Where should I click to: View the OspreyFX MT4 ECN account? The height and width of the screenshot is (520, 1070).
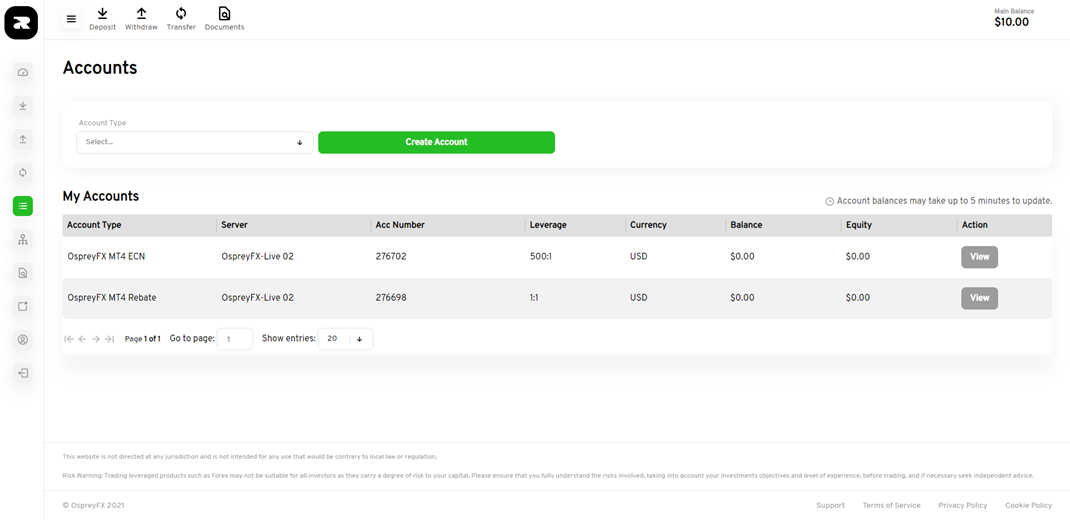point(979,257)
